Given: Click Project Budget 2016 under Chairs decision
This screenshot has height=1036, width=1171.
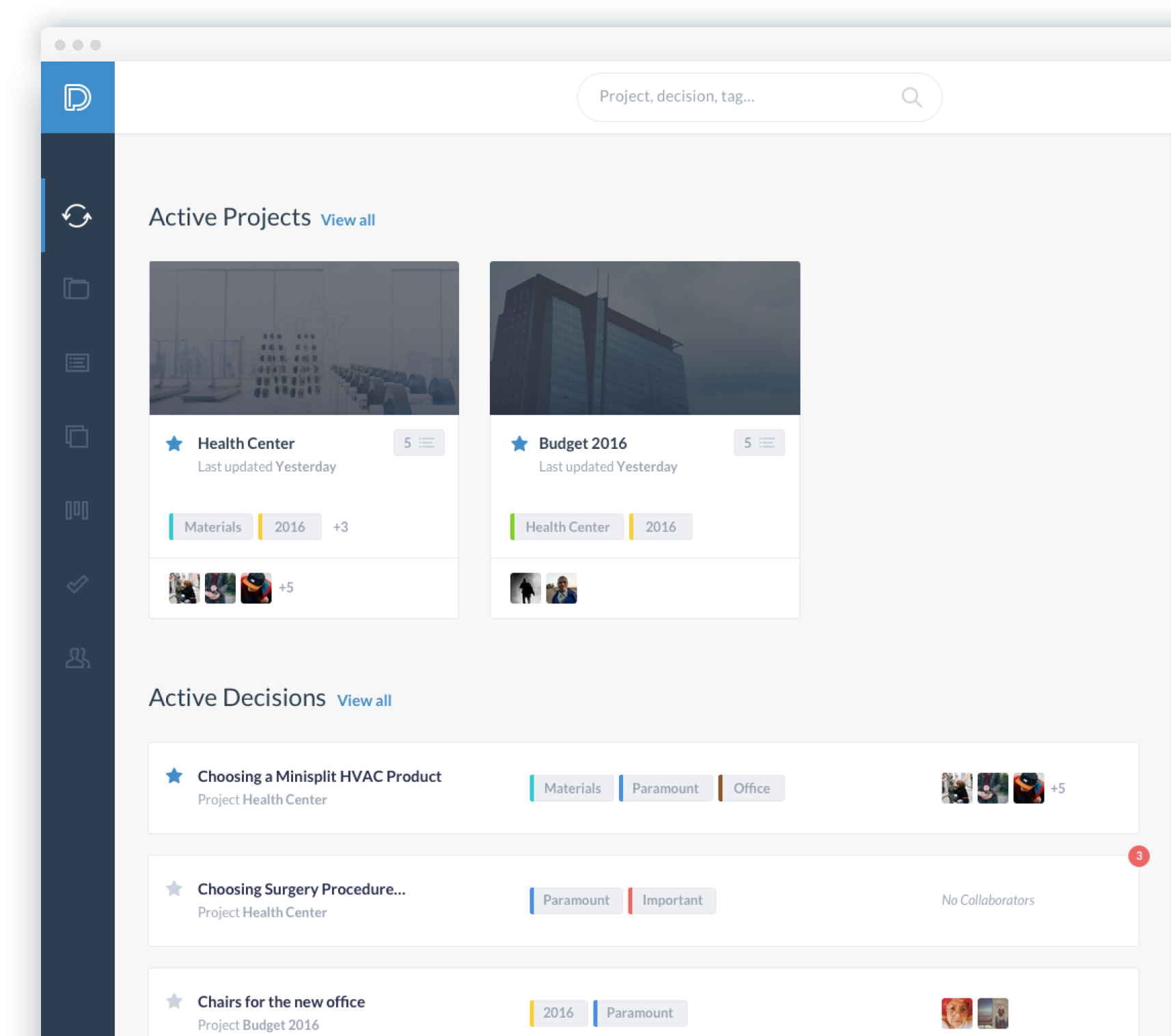Looking at the screenshot, I should (258, 1025).
